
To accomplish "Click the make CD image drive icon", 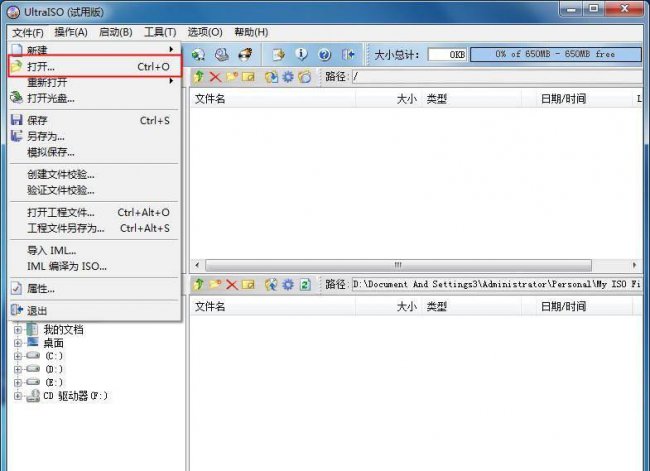I will [222, 54].
